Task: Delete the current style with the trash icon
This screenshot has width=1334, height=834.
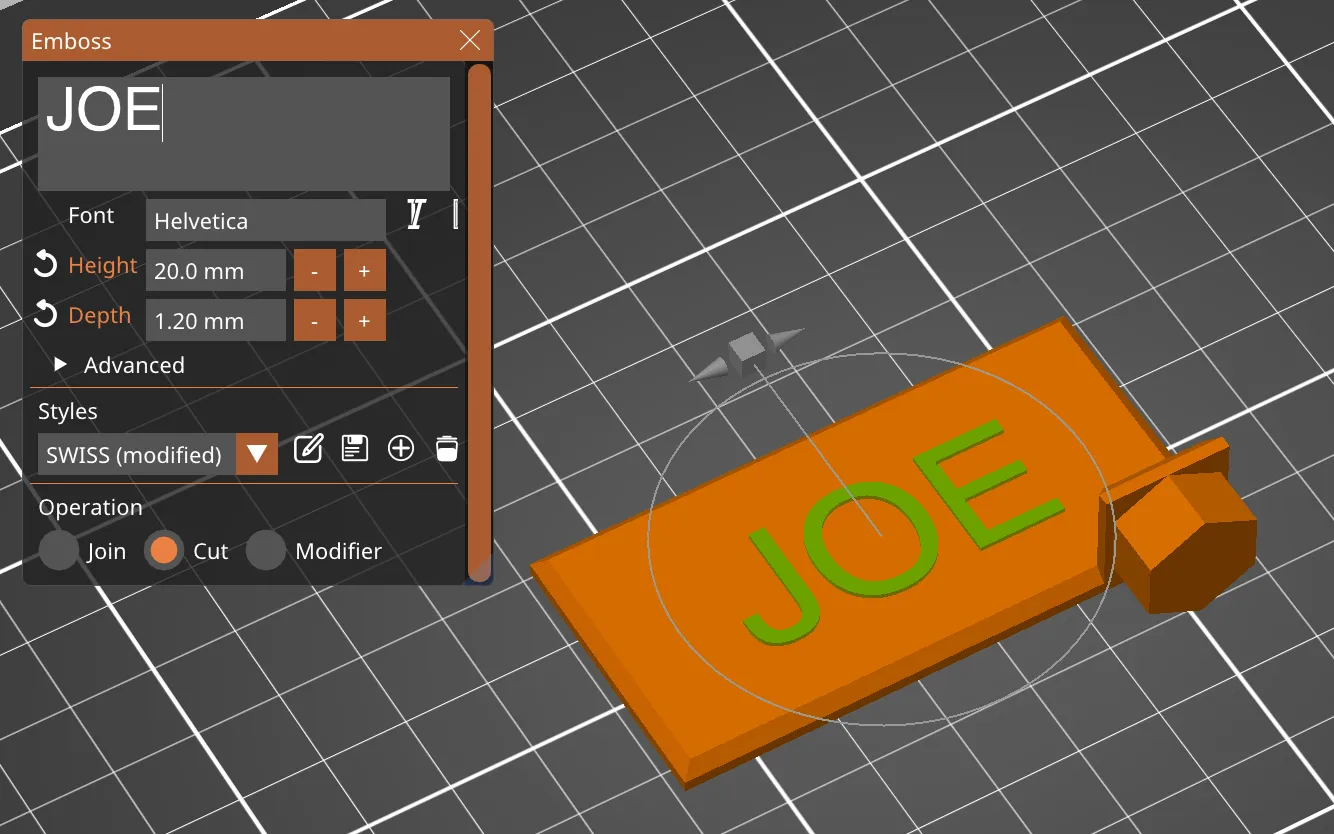Action: [447, 448]
